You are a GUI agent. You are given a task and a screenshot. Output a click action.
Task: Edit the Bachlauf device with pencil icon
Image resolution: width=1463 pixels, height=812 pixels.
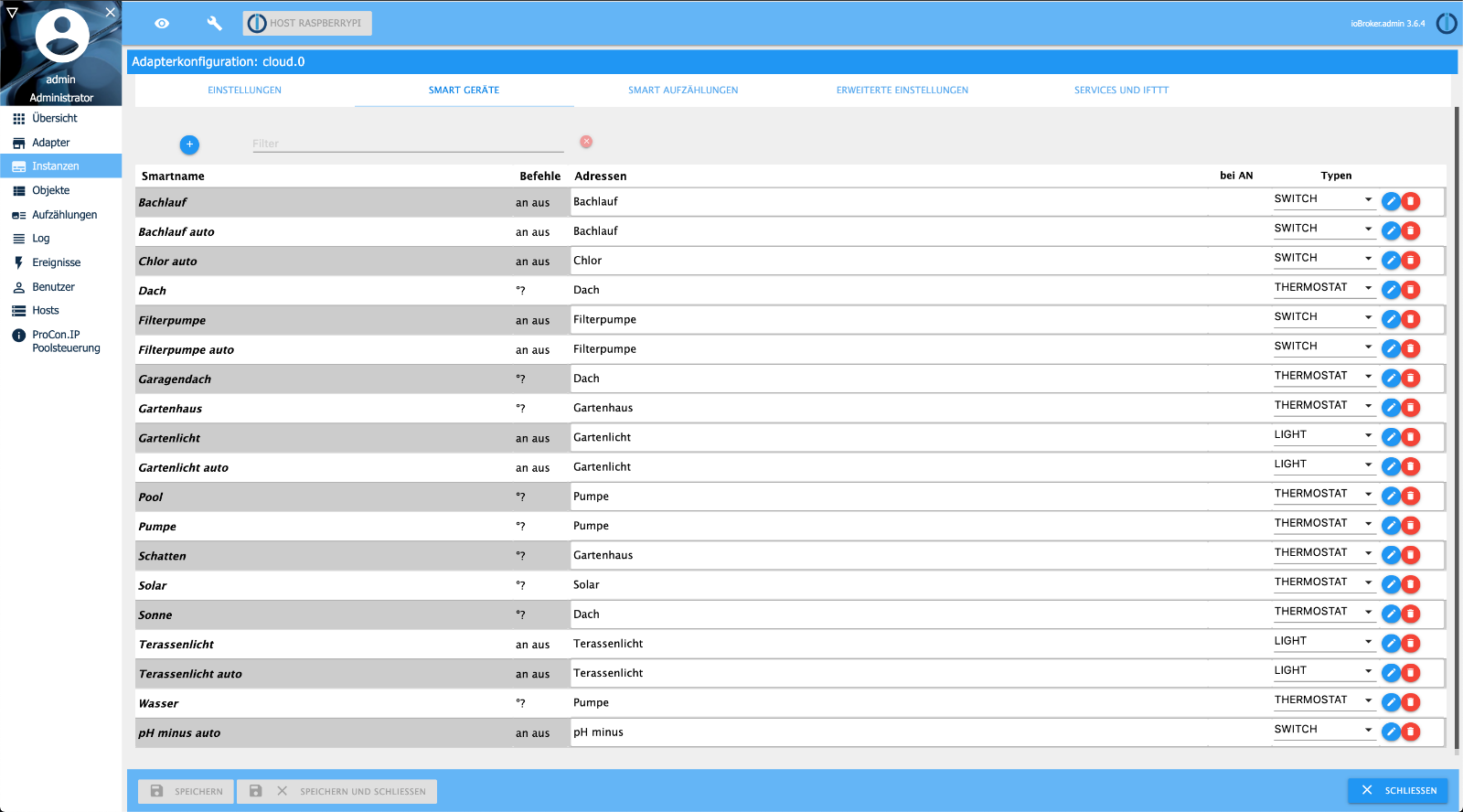click(1391, 201)
